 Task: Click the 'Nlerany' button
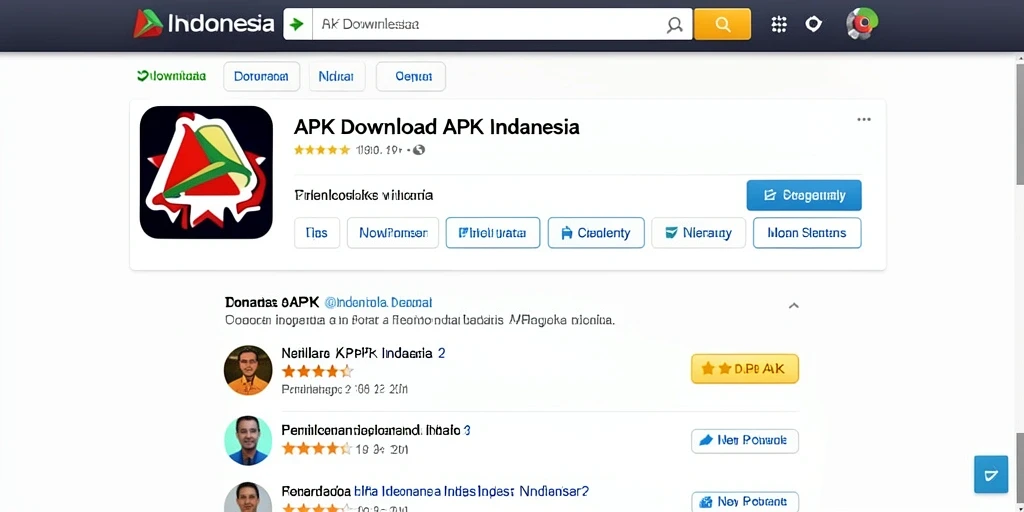[699, 233]
